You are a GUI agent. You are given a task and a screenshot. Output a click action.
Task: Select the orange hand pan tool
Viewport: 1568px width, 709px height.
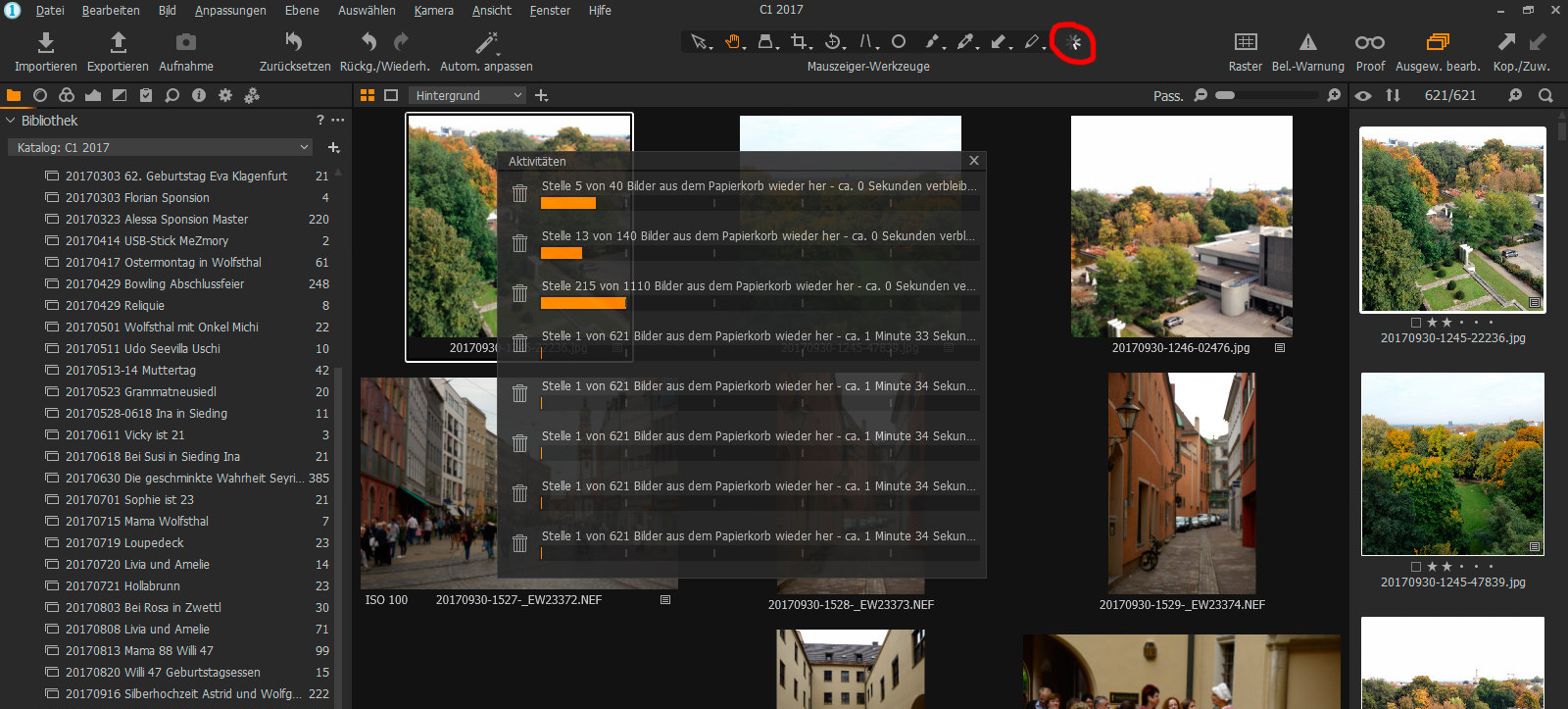point(733,42)
